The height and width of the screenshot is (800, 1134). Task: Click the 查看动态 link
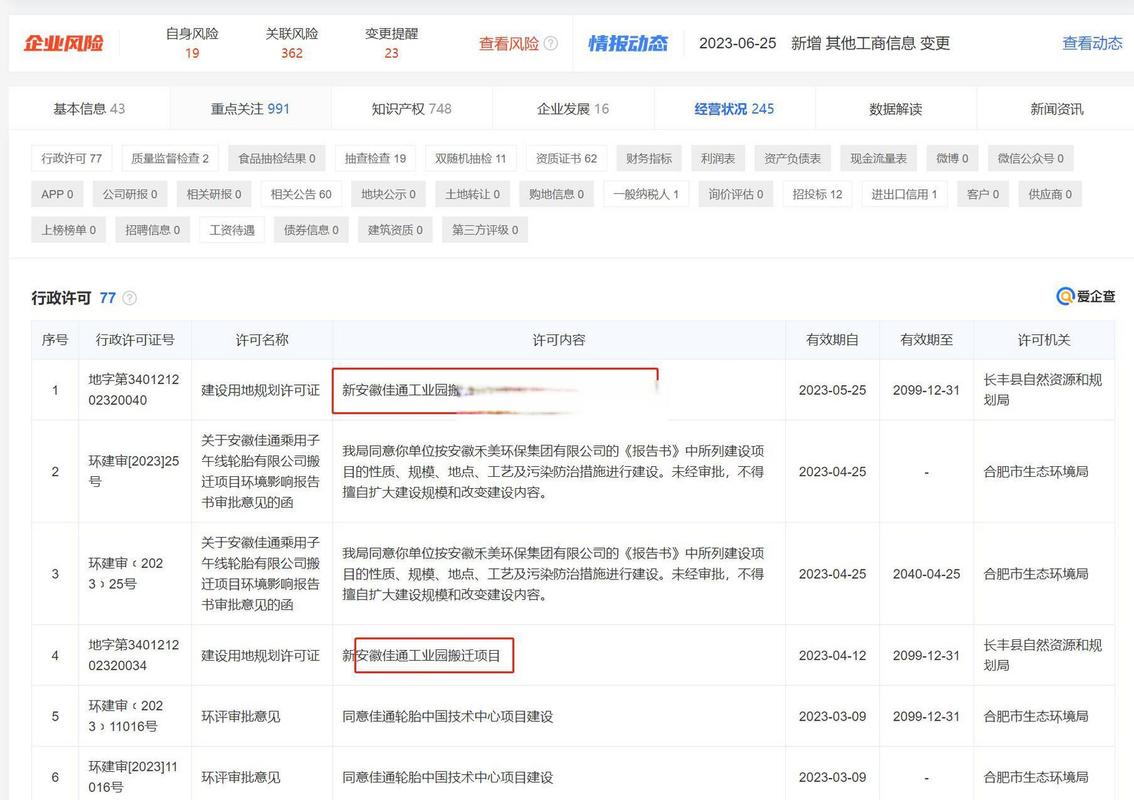1092,43
